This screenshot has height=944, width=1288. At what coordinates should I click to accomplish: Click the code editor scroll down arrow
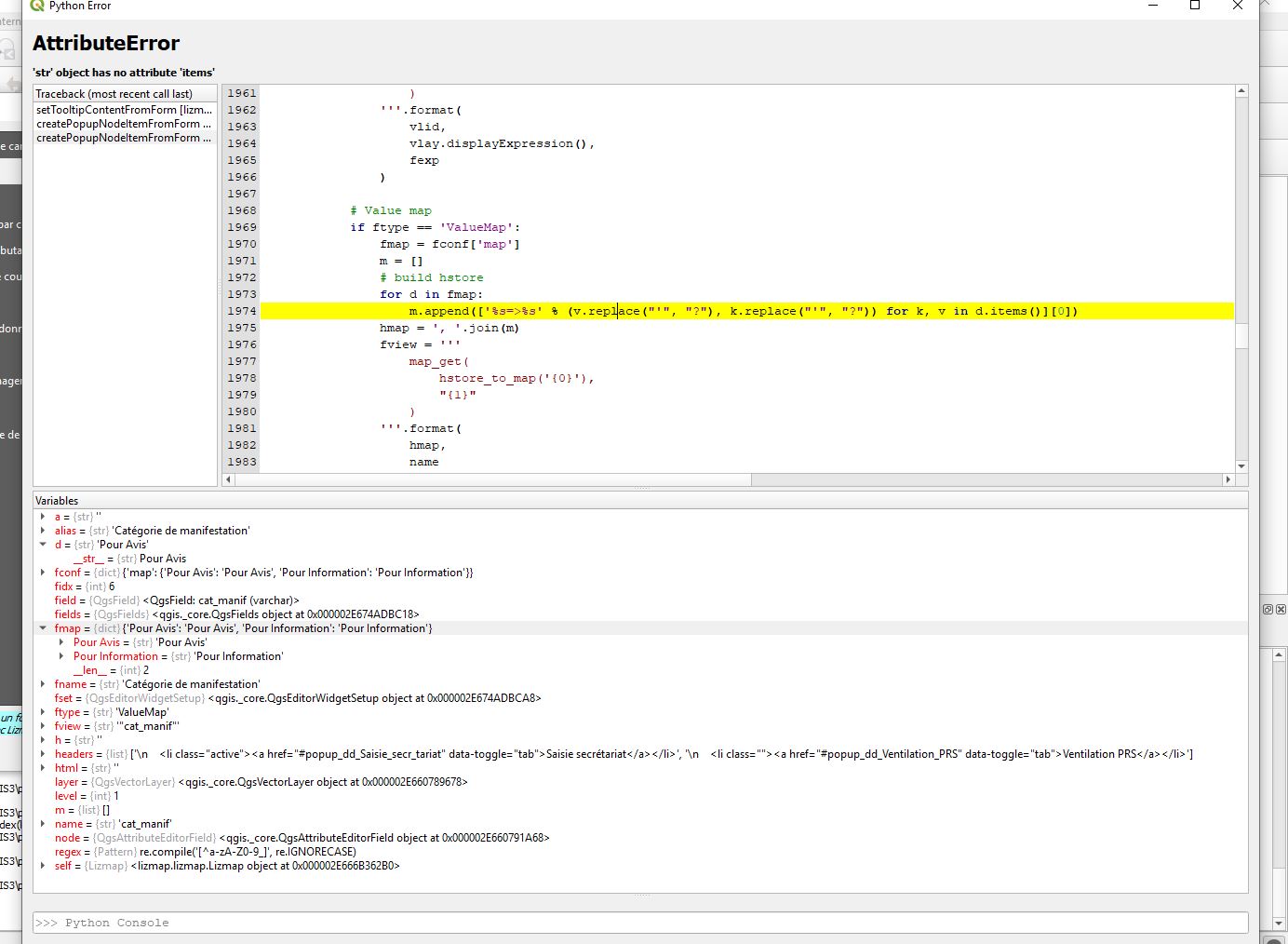pyautogui.click(x=1241, y=466)
